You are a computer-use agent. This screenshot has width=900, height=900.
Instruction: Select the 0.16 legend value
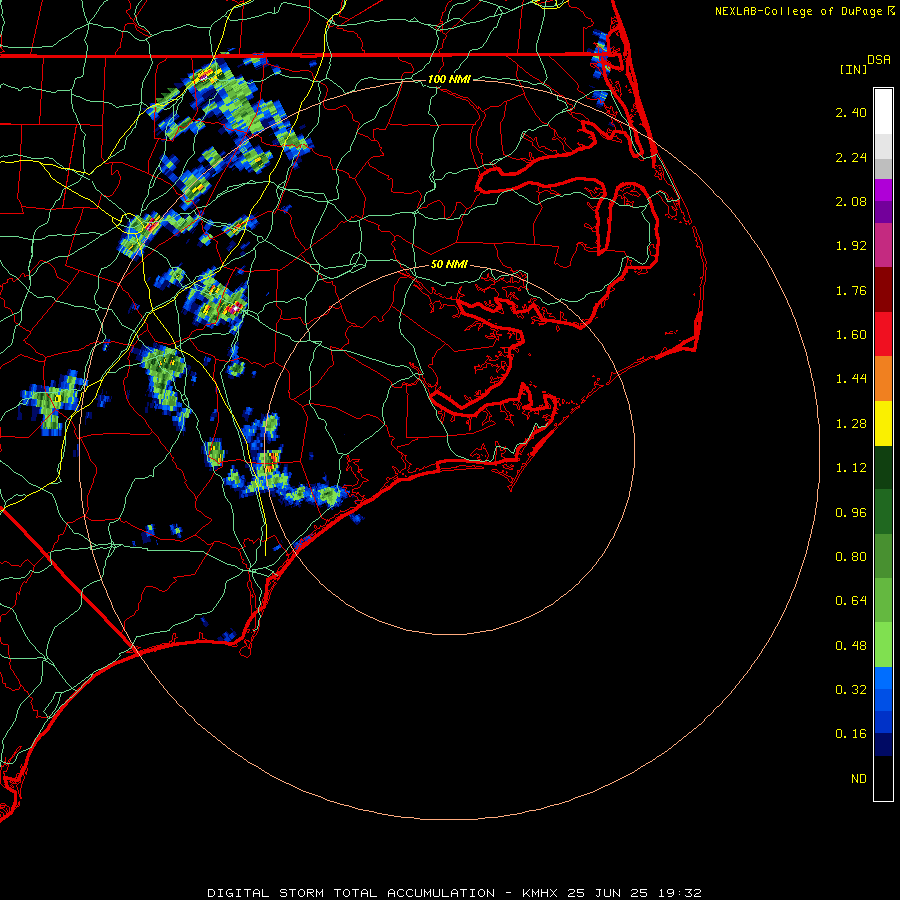851,734
